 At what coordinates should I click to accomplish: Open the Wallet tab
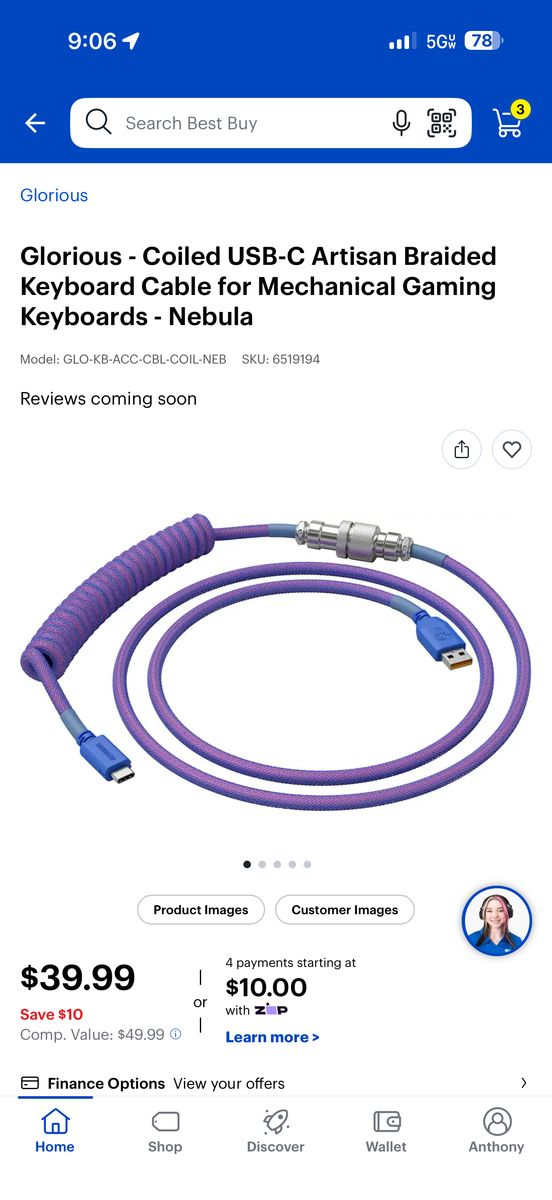click(x=386, y=1131)
